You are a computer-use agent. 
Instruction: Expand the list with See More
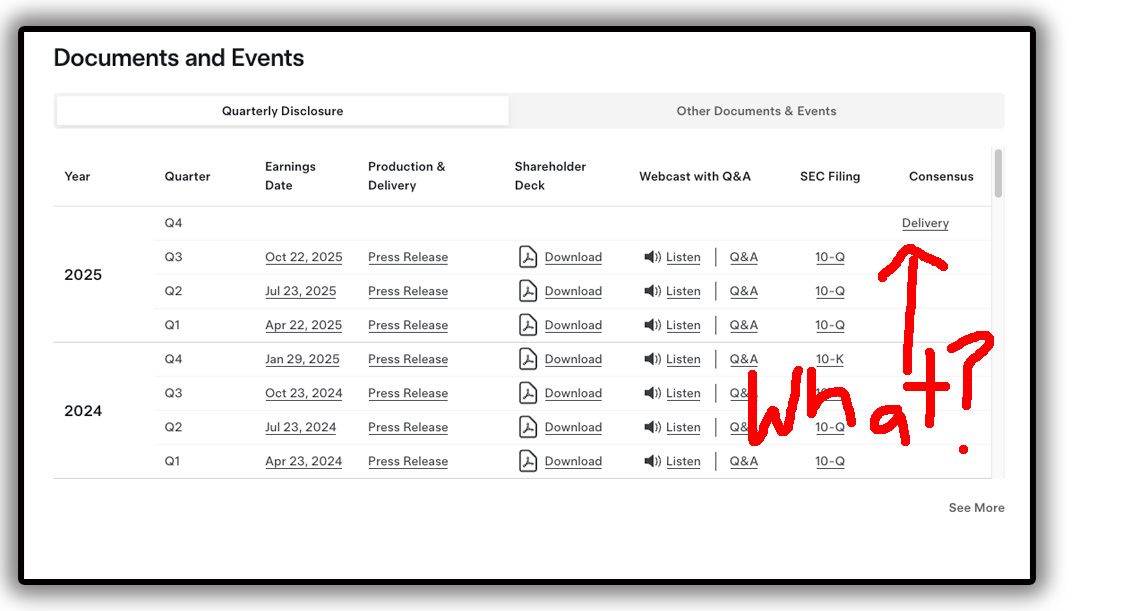pos(976,508)
